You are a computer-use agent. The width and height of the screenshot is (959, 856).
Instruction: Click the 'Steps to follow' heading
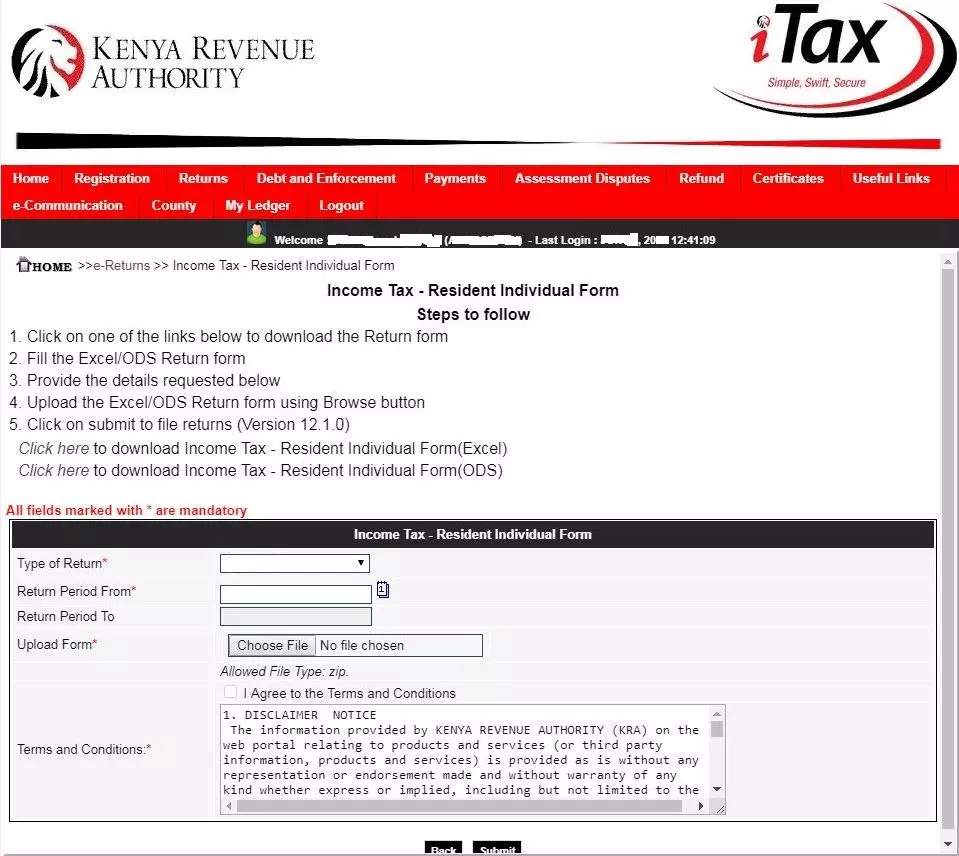473,314
